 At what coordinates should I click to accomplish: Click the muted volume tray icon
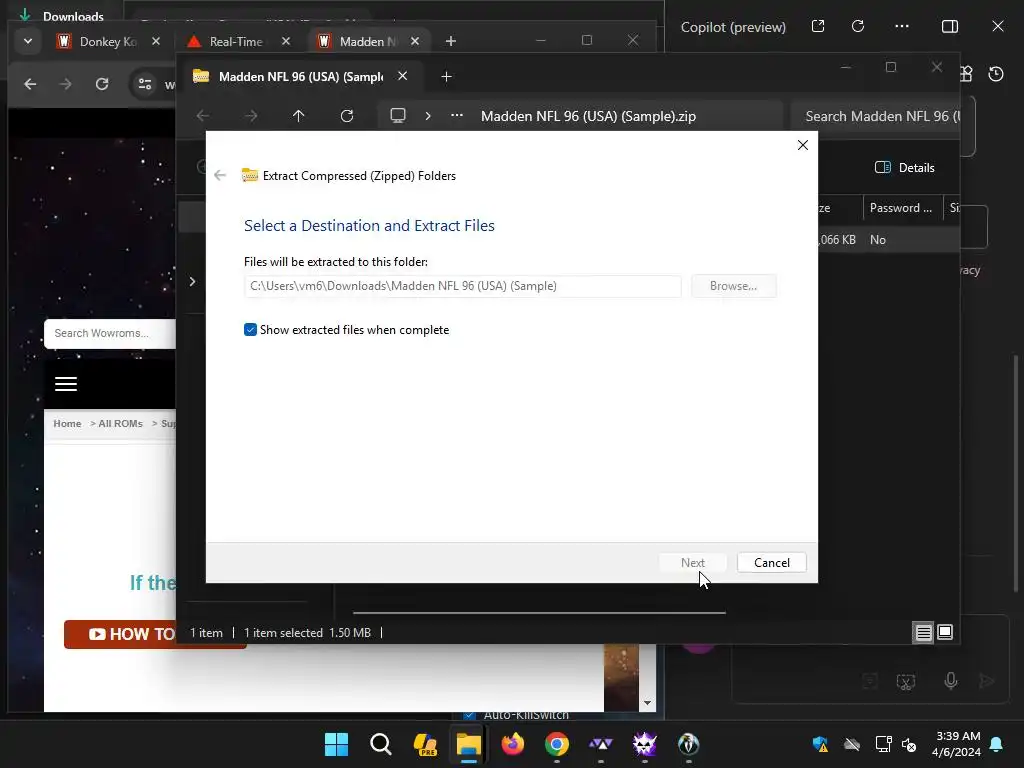point(908,744)
